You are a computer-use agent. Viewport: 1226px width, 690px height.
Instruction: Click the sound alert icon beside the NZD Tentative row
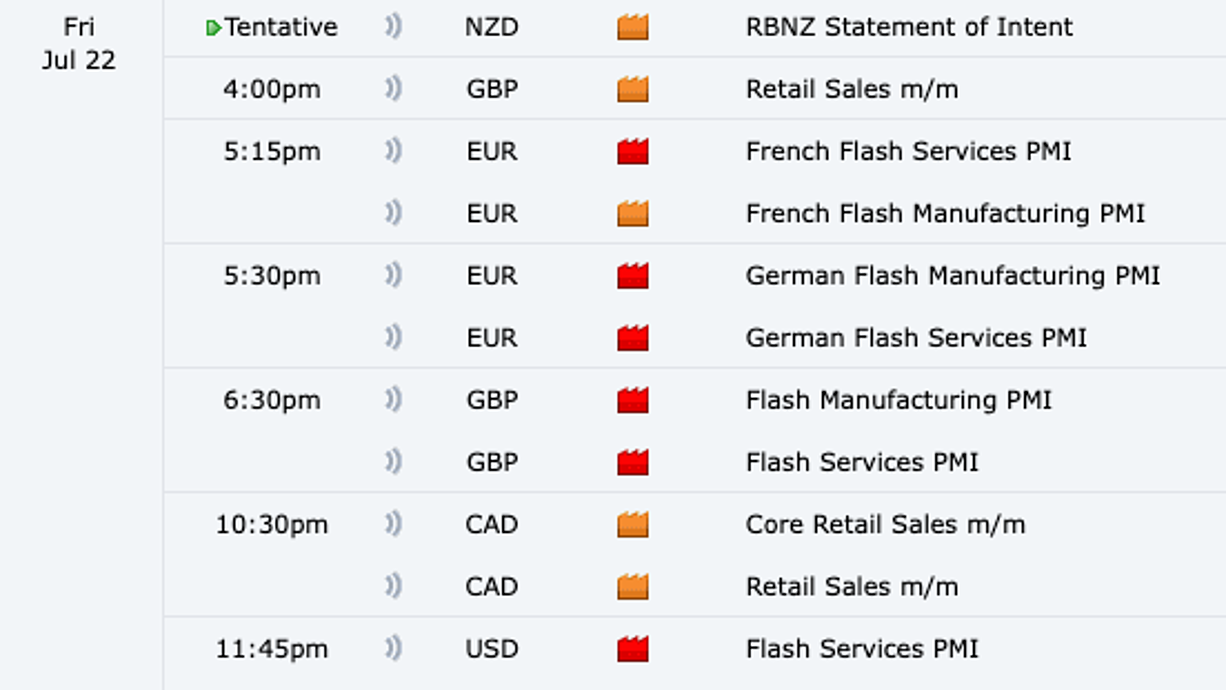[x=393, y=27]
